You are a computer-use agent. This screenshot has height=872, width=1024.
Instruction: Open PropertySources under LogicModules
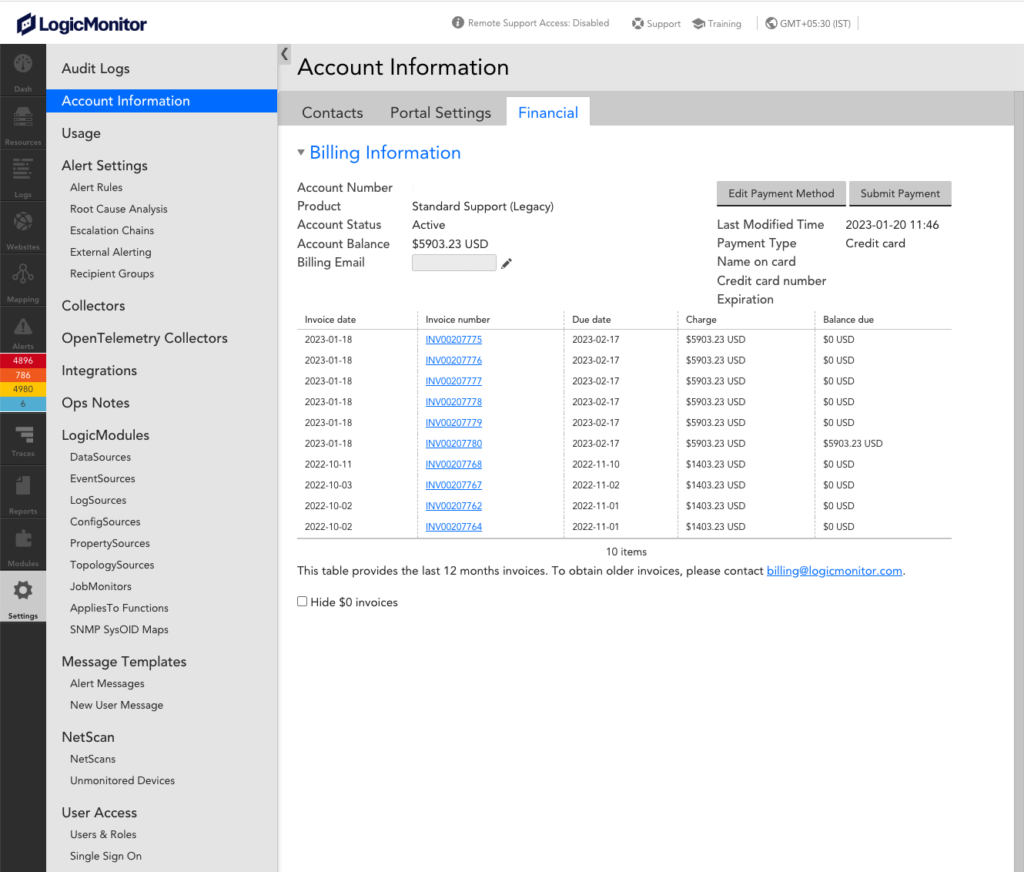coord(110,543)
